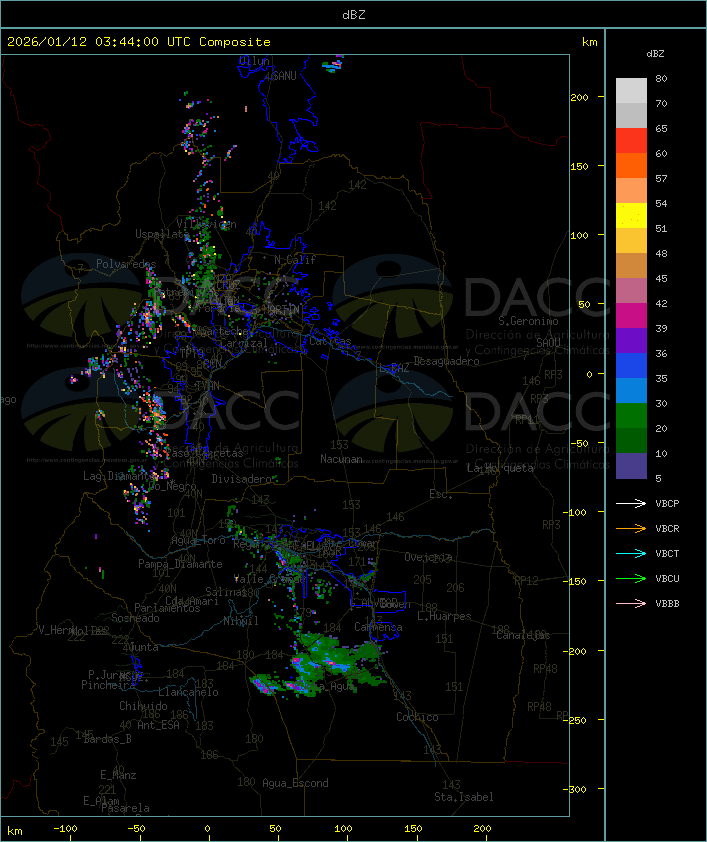This screenshot has width=707, height=842.
Task: Select the amber 48-51 dBZ swatch
Action: pyautogui.click(x=631, y=241)
